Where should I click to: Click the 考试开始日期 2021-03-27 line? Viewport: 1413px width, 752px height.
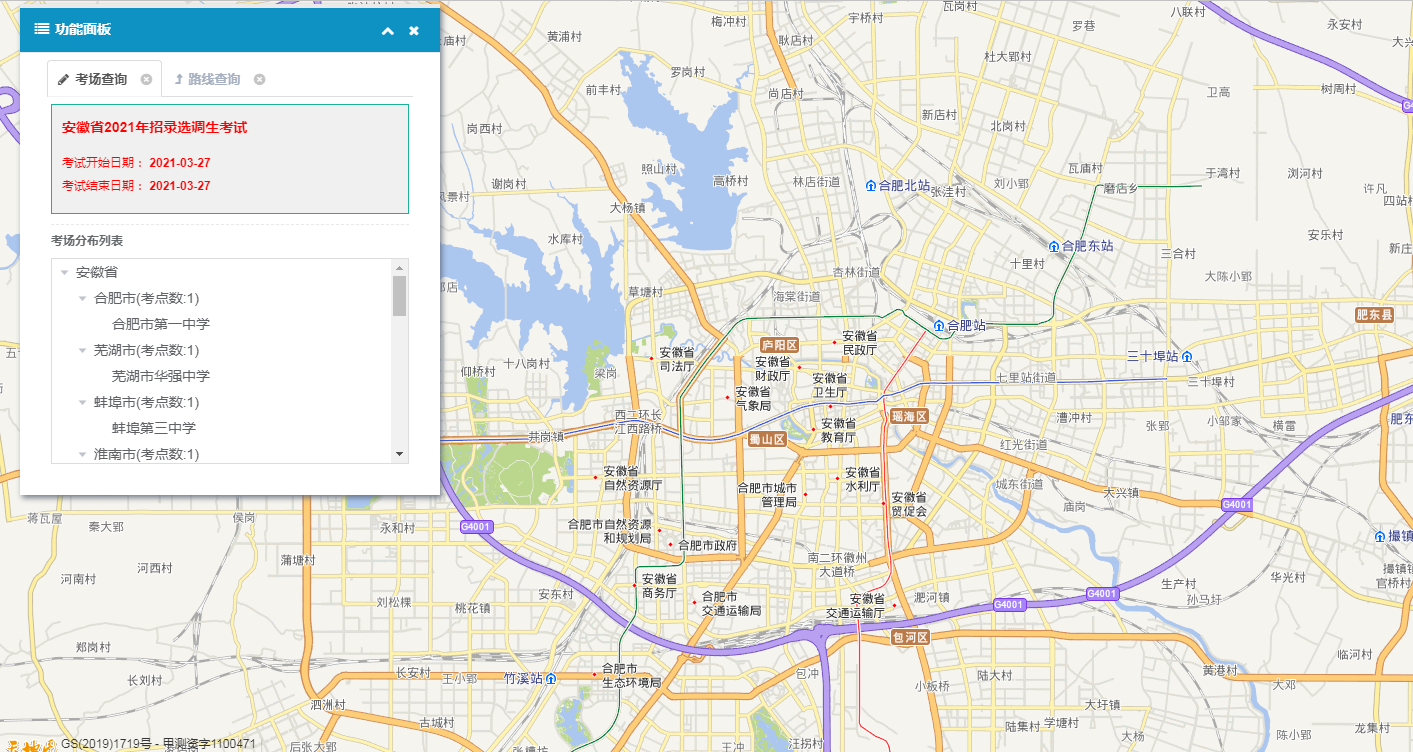[136, 162]
